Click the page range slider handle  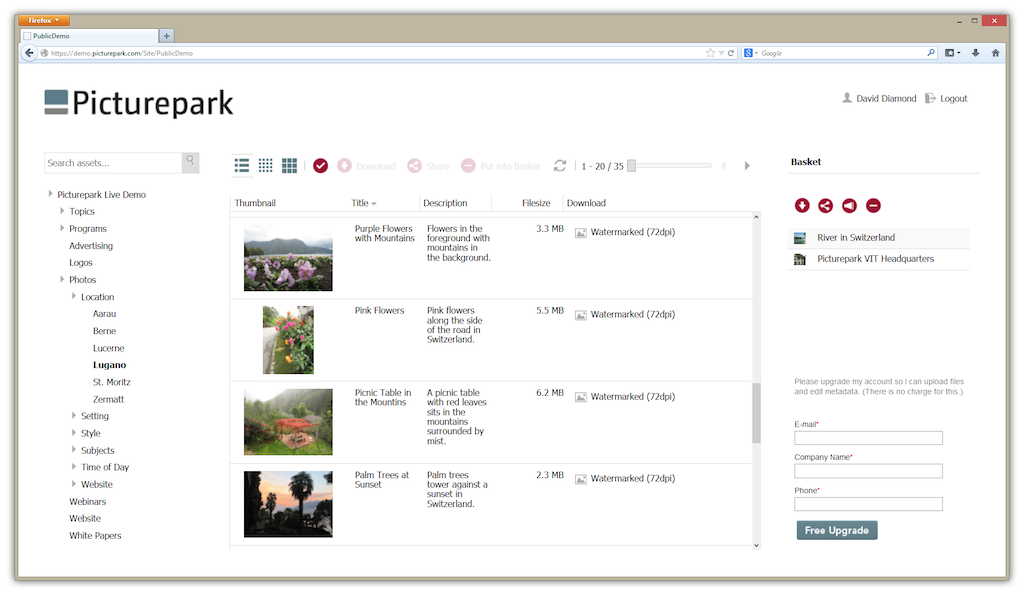tap(631, 166)
